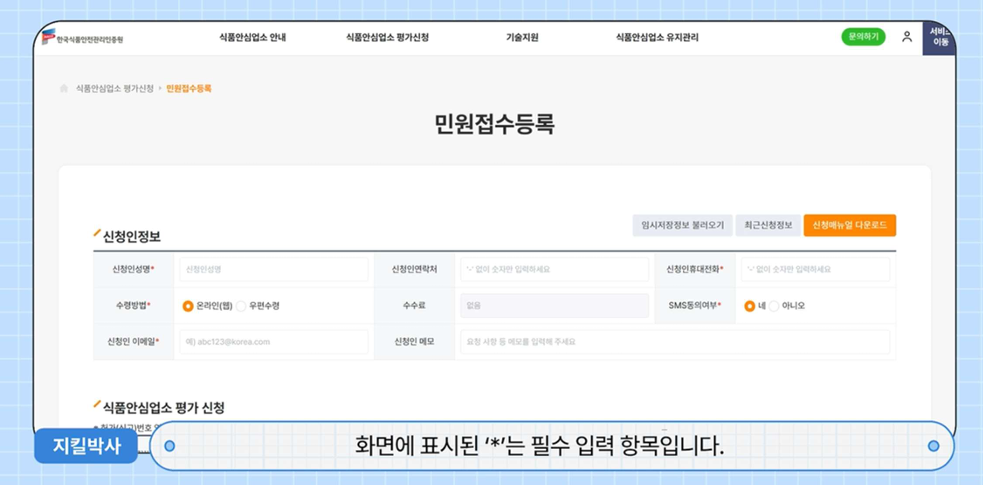
Task: Click the 신청인정보 section heading
Action: click(x=132, y=237)
